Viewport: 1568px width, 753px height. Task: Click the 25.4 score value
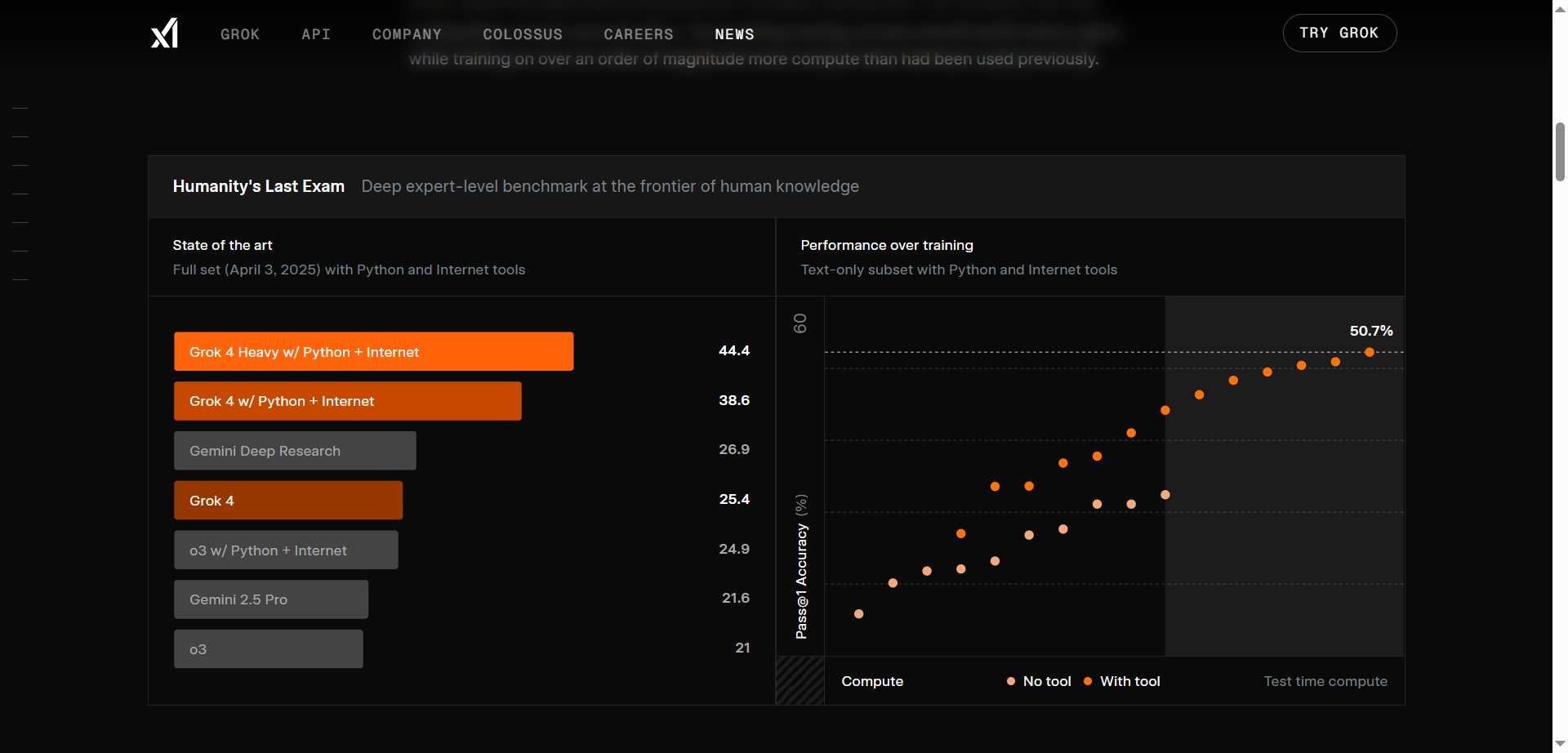tap(734, 499)
